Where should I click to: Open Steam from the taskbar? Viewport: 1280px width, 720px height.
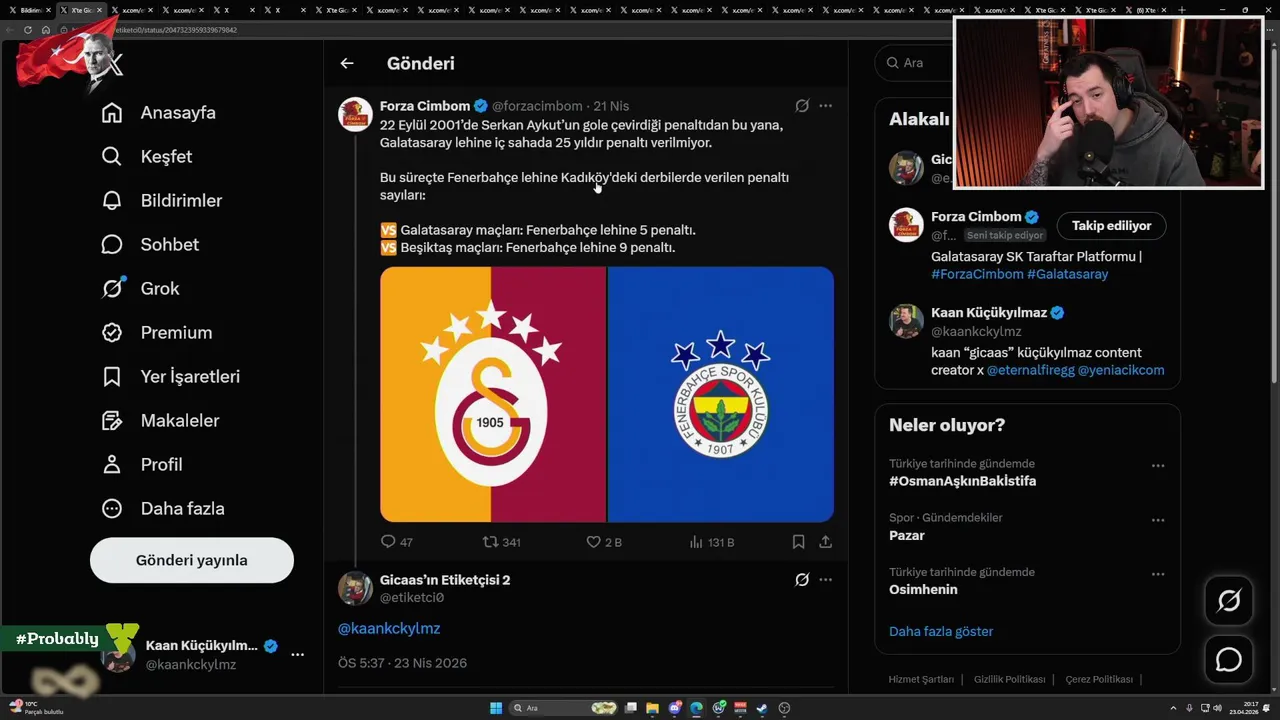coord(762,708)
